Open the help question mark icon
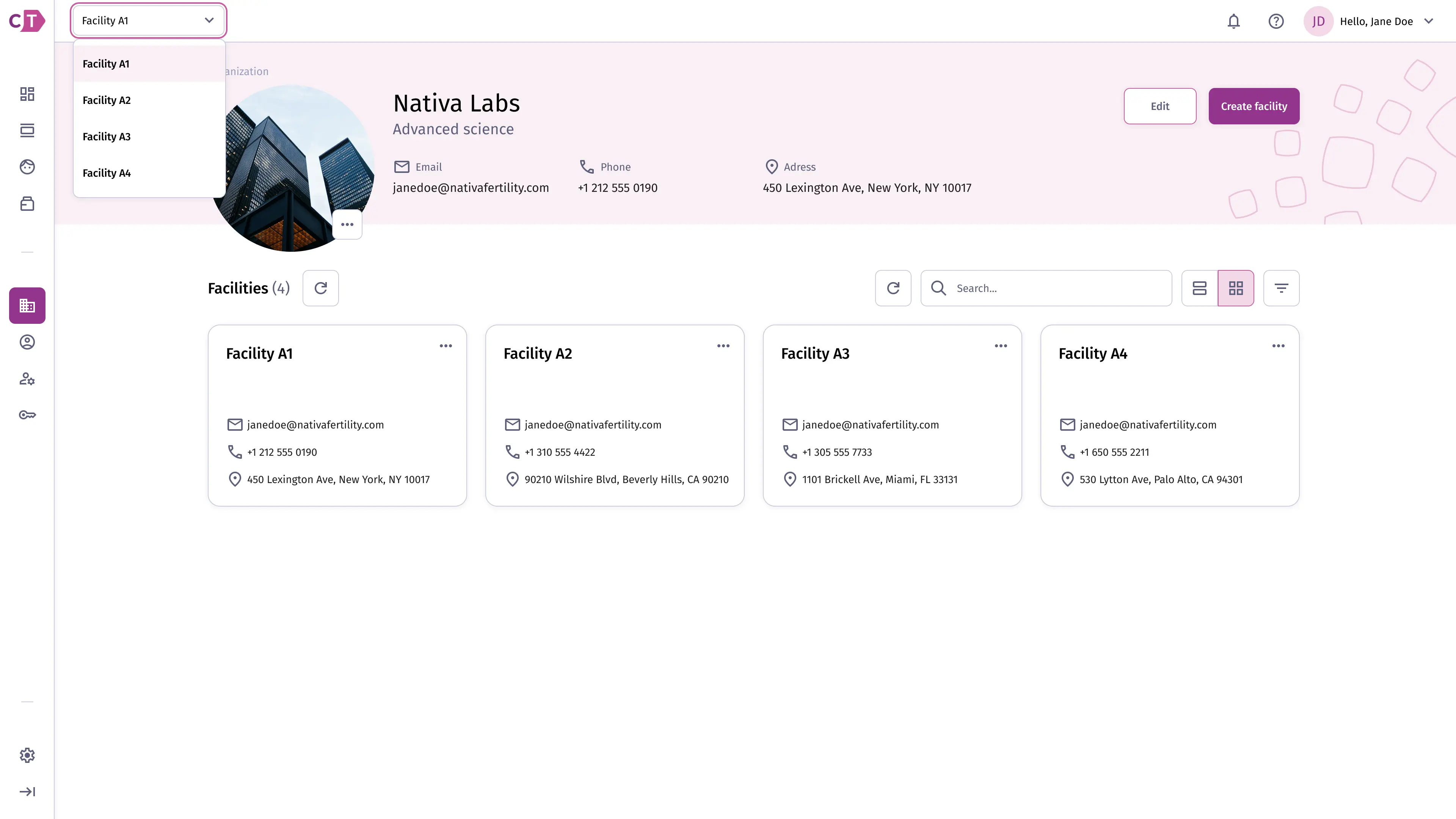The image size is (1456, 819). [x=1276, y=22]
